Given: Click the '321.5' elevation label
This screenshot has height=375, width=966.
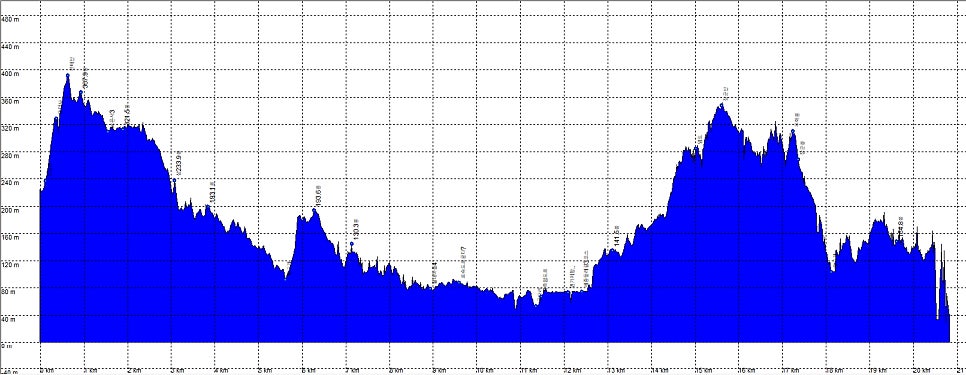Looking at the screenshot, I should click(x=127, y=115).
